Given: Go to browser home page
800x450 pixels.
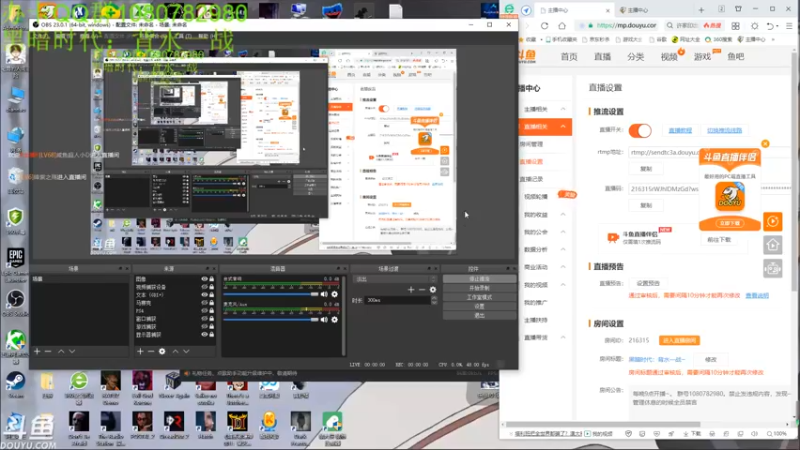Looking at the screenshot, I should pos(562,26).
